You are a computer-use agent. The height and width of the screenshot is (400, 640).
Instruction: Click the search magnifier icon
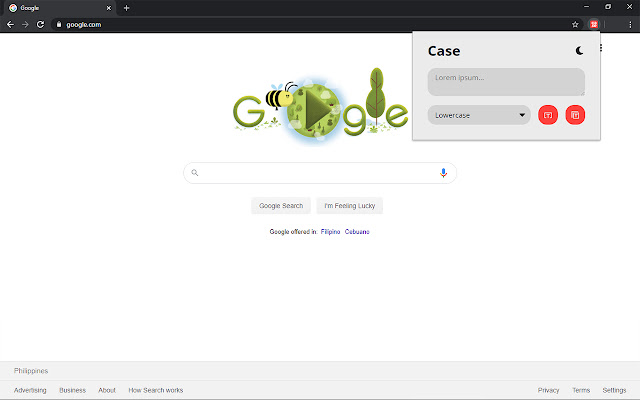click(x=195, y=173)
